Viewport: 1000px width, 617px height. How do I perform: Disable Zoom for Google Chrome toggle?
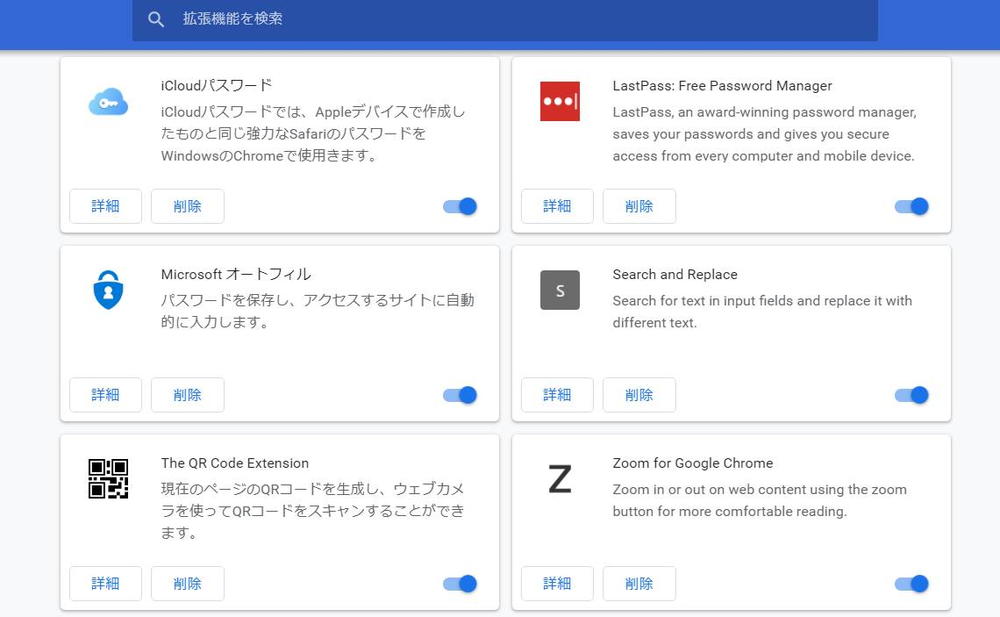tap(912, 584)
